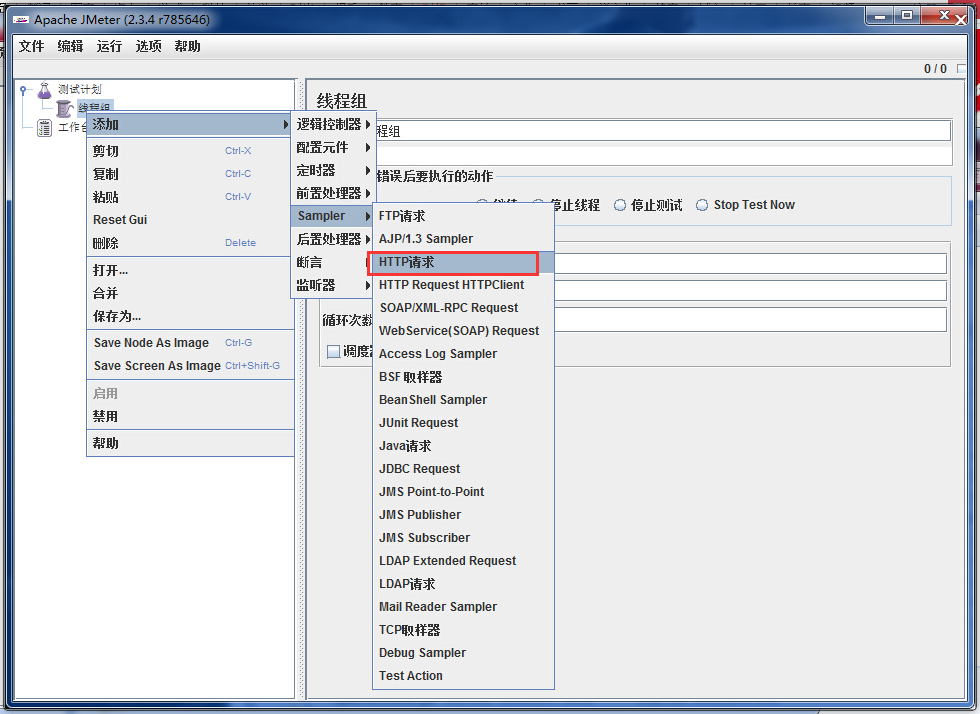Click the test plan flask icon

click(44, 90)
